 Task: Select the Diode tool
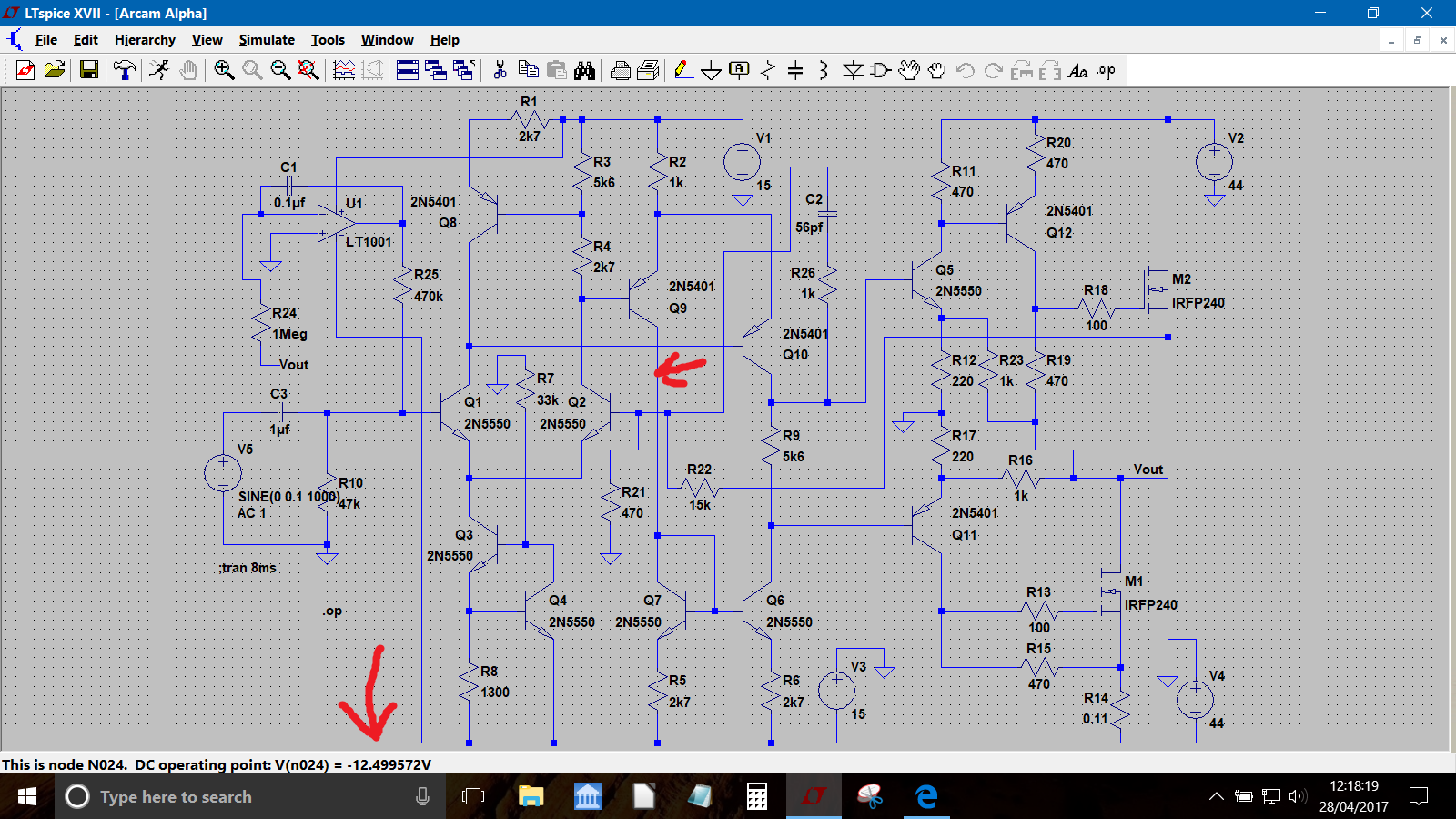pos(853,70)
